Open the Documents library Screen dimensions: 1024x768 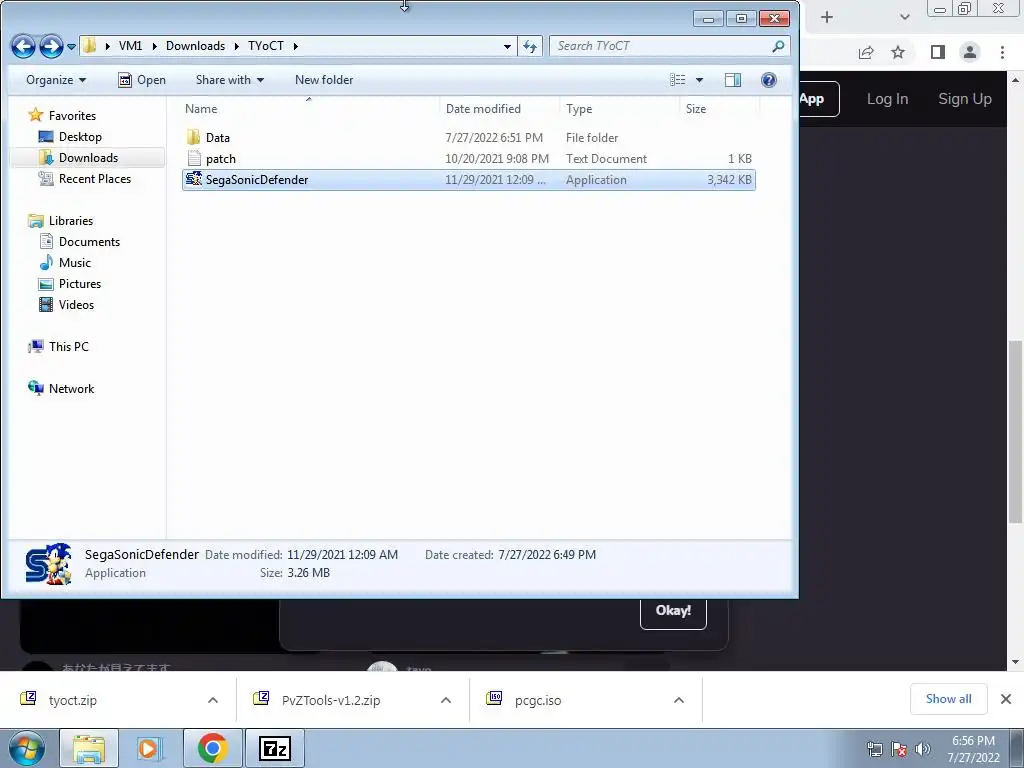[x=89, y=242]
